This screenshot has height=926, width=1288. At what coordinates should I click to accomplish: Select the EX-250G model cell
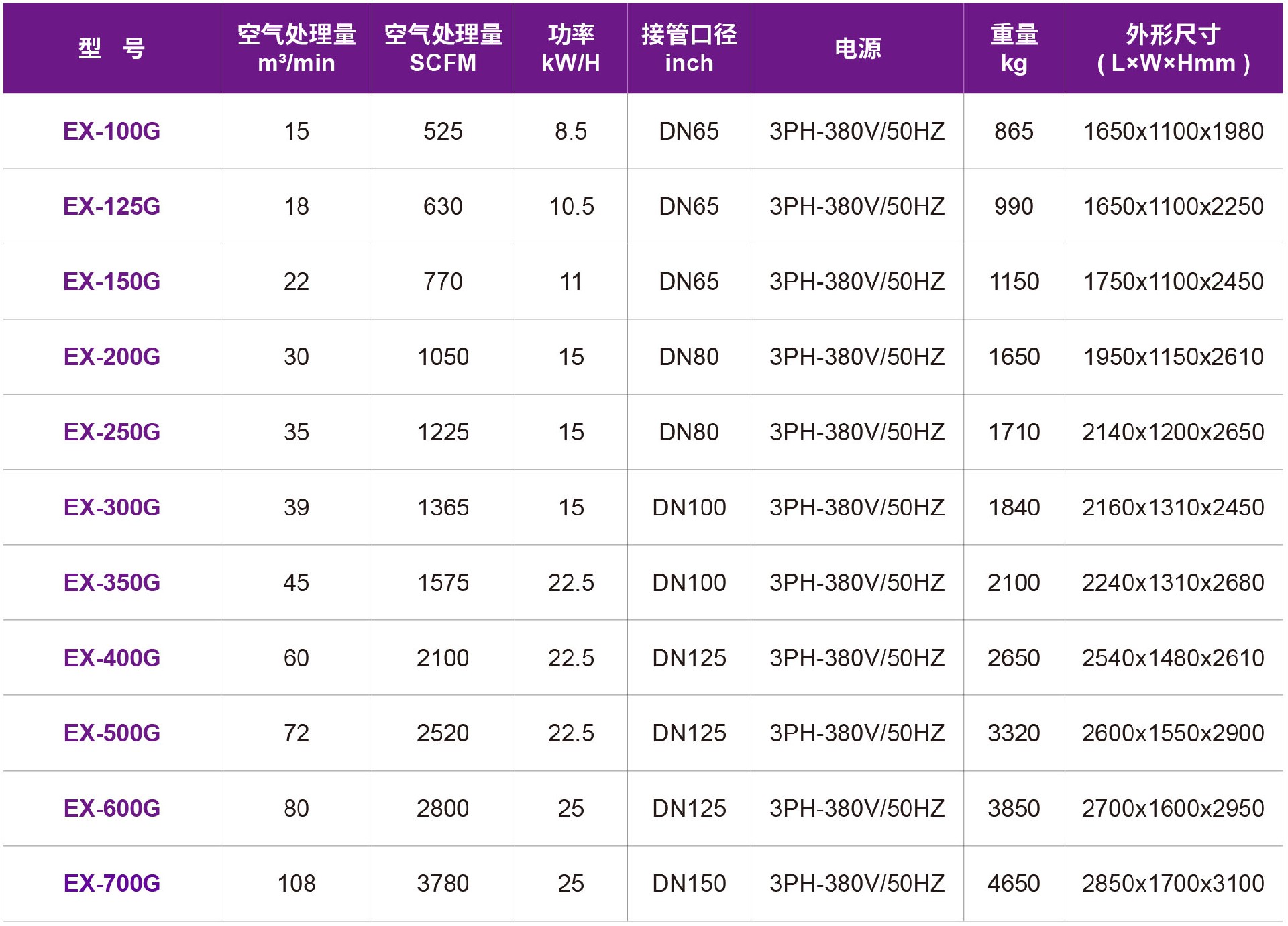pos(112,431)
